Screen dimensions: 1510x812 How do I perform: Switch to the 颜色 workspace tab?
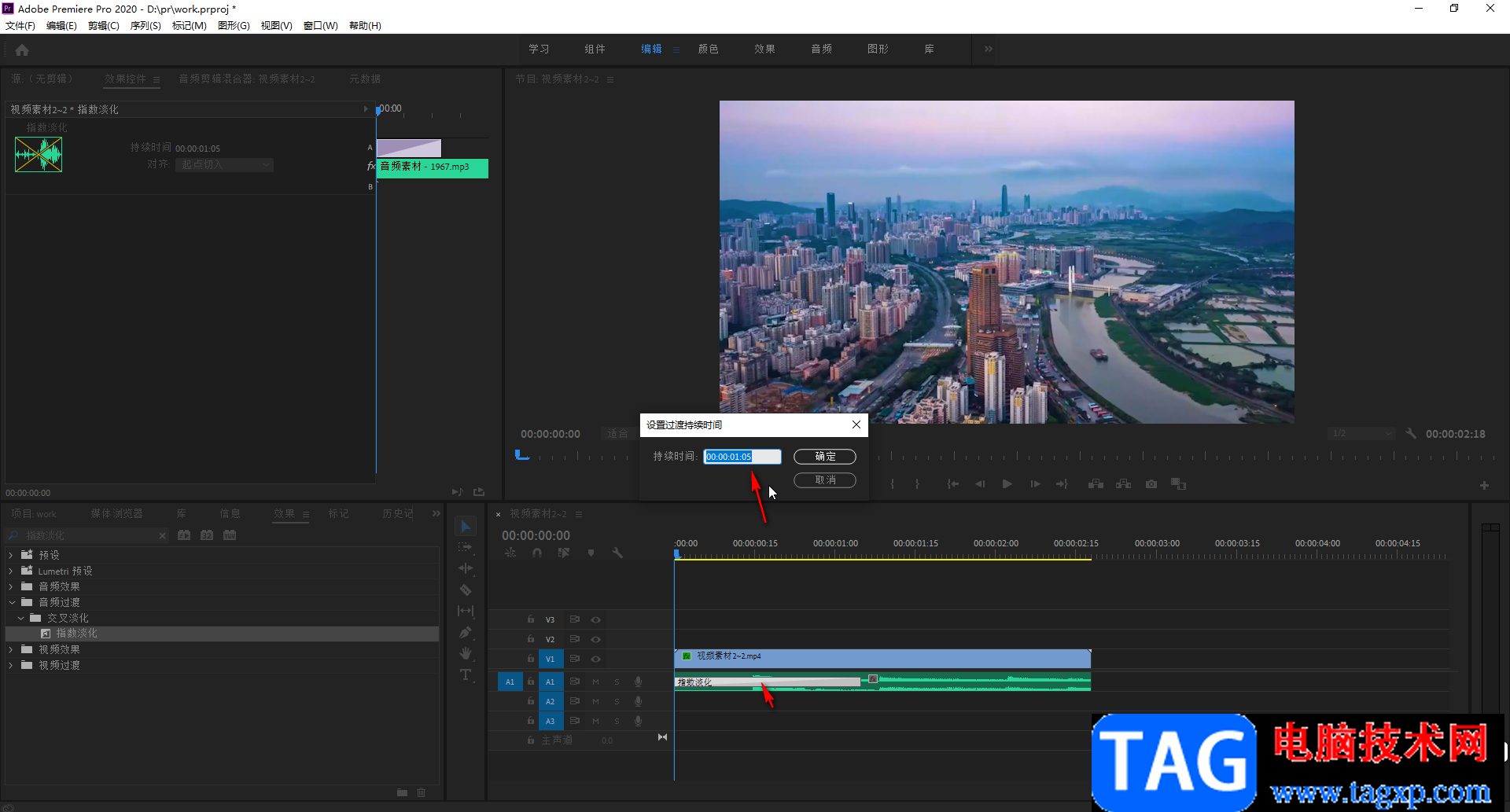click(708, 49)
